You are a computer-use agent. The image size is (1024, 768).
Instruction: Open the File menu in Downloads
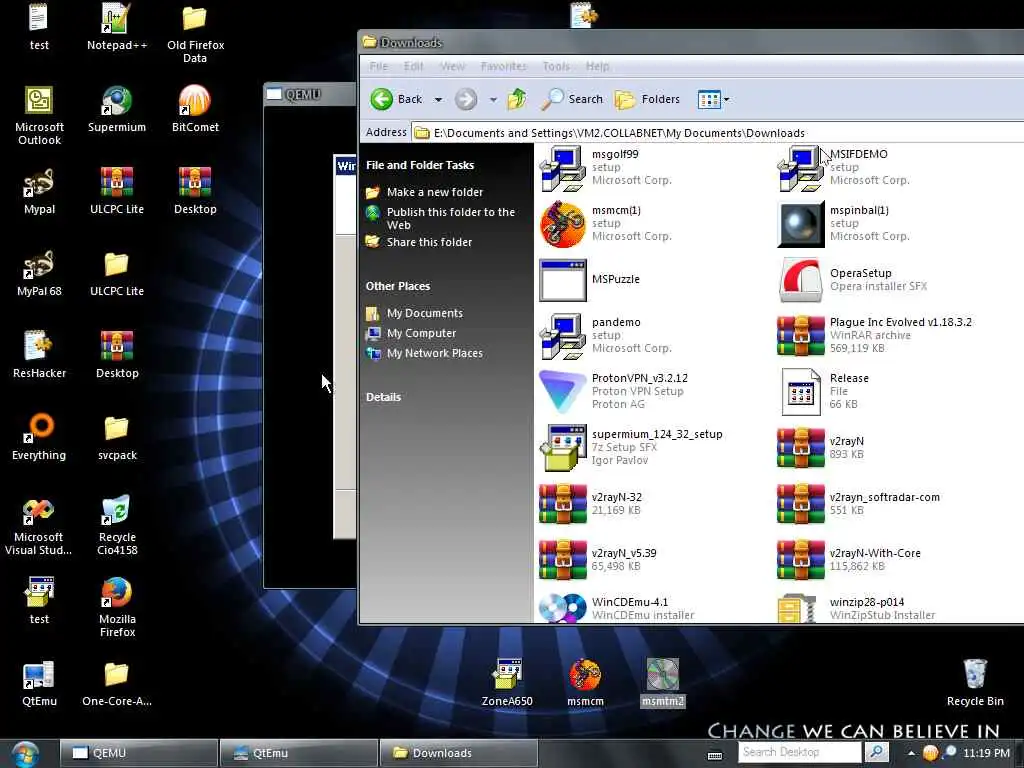tap(379, 66)
